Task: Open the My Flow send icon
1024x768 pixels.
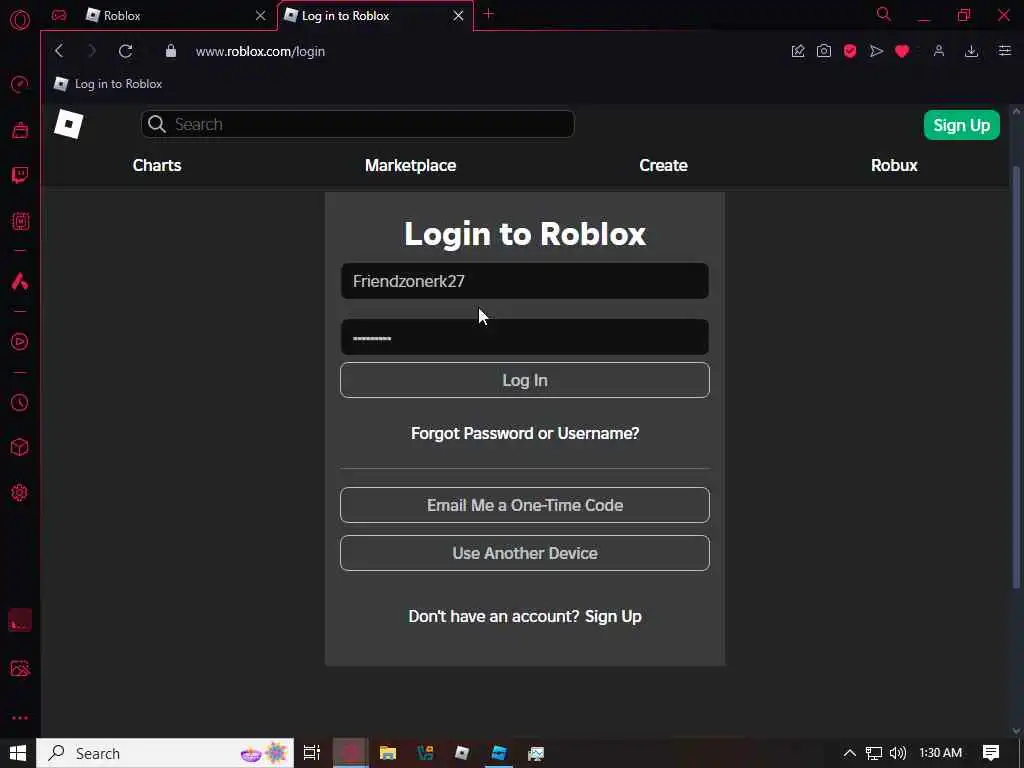Action: click(x=876, y=51)
